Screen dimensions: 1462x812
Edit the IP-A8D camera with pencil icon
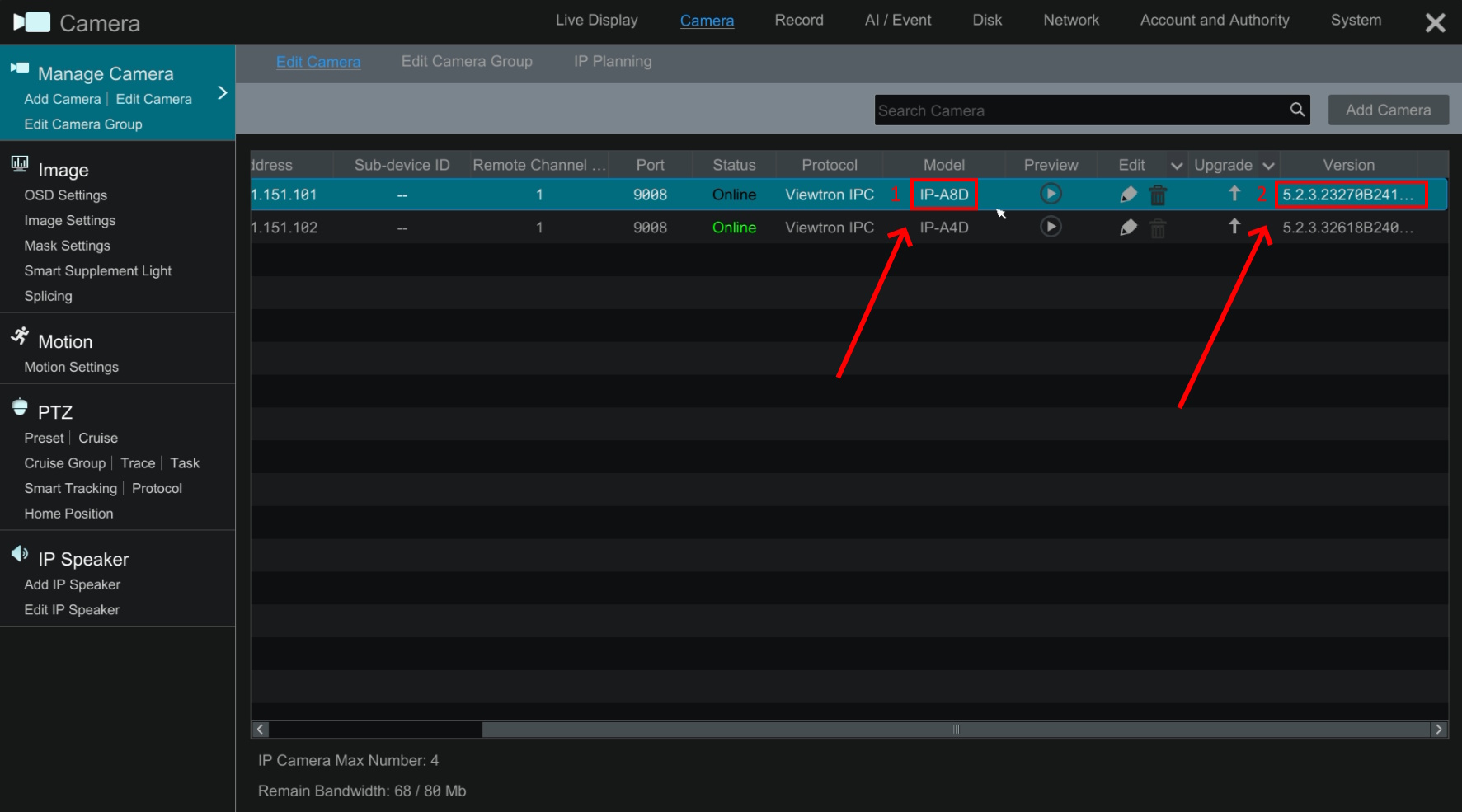[1128, 195]
